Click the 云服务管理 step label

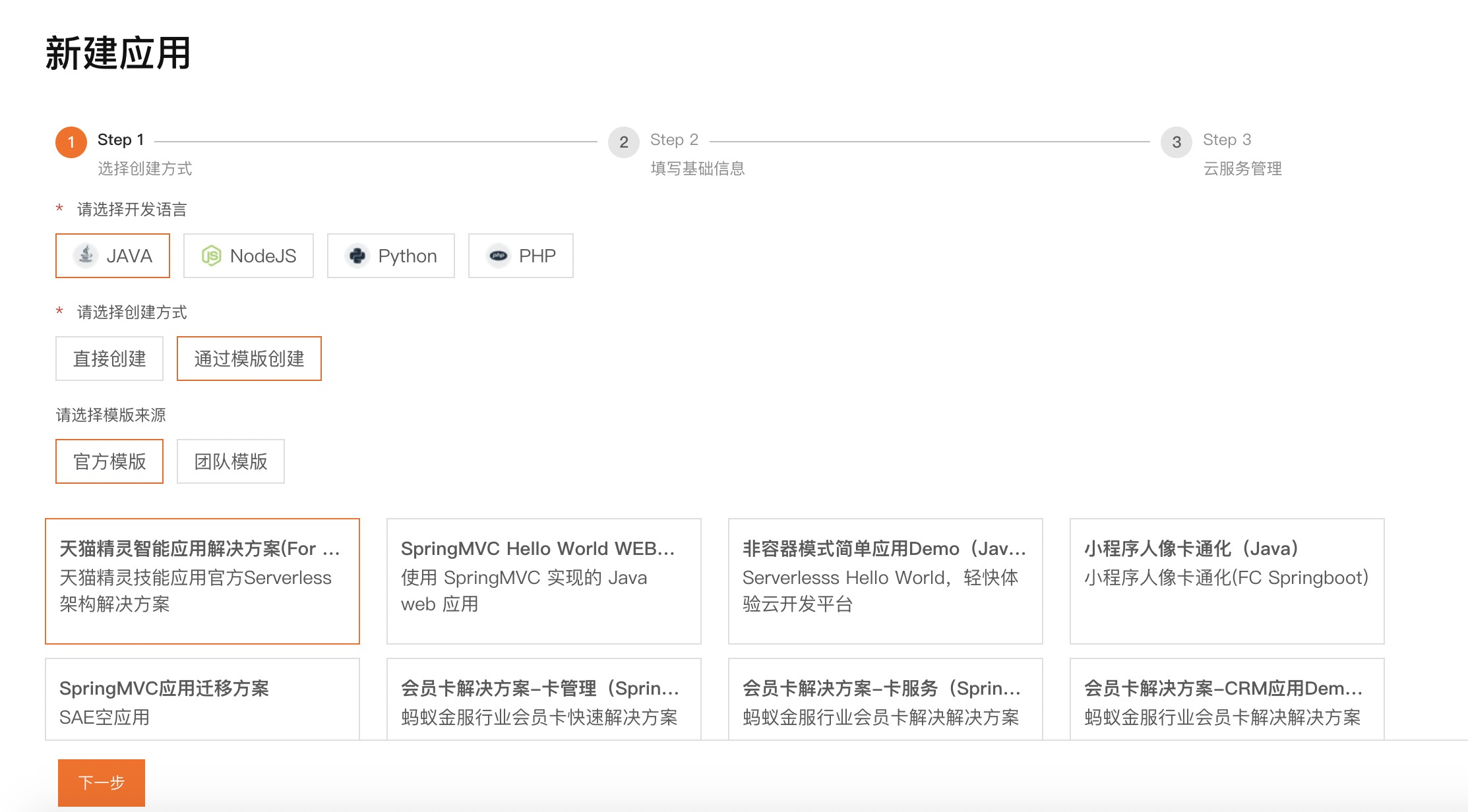[x=1242, y=169]
